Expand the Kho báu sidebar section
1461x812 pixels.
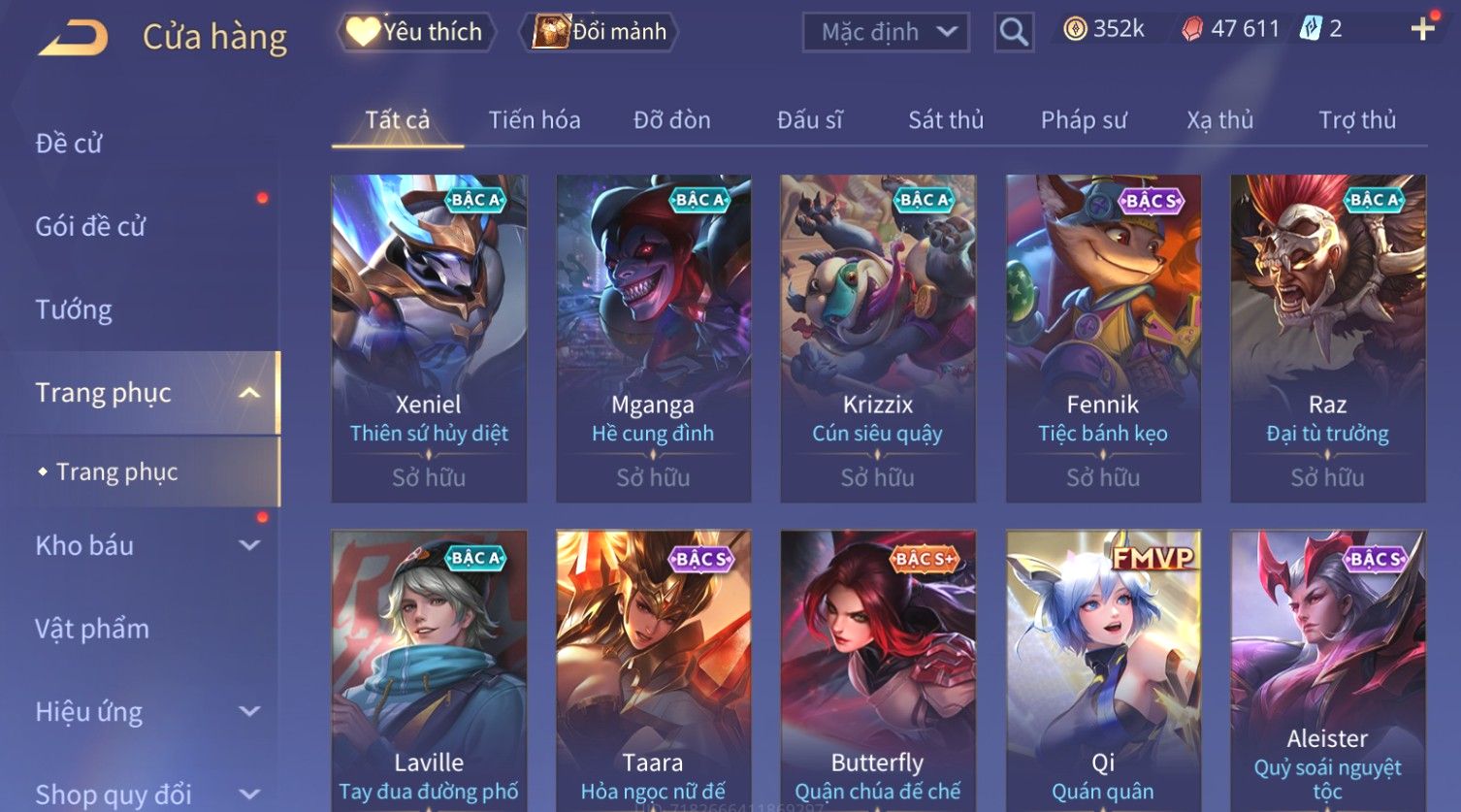(x=249, y=545)
